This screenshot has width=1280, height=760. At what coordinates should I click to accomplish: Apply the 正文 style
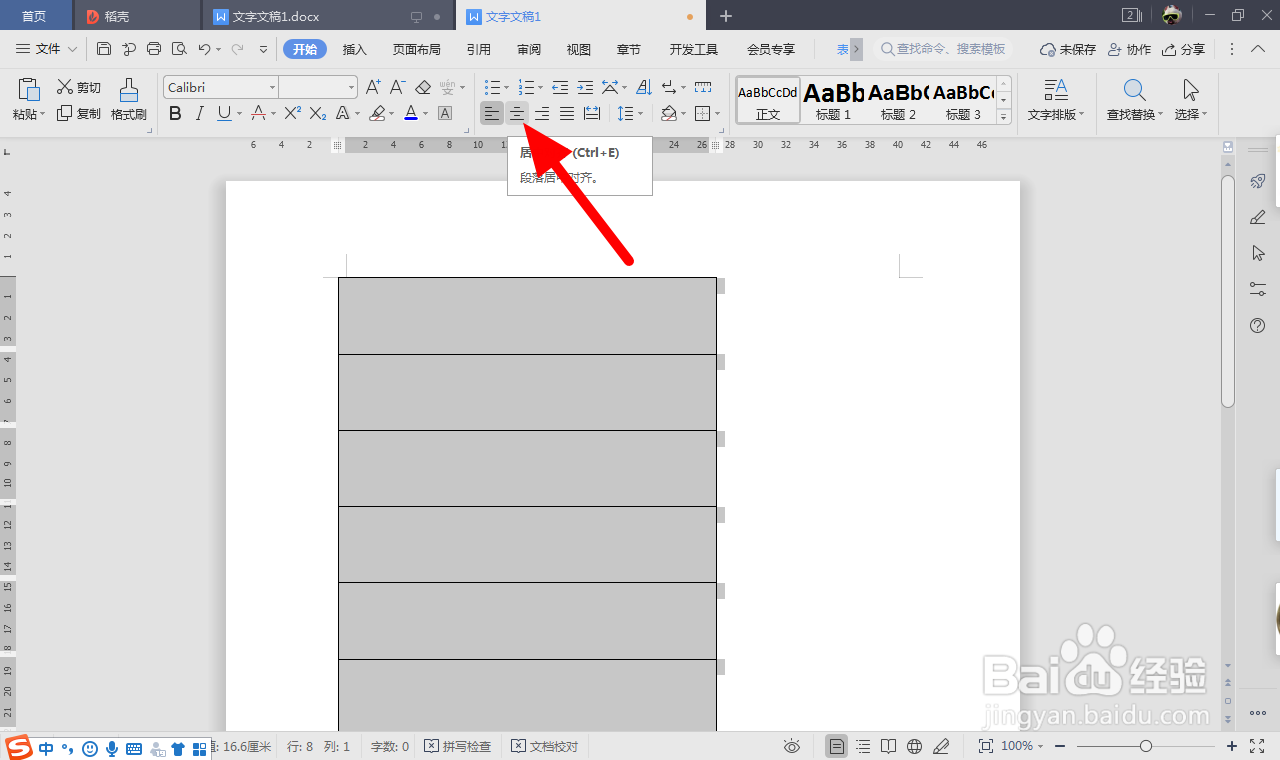coord(768,100)
